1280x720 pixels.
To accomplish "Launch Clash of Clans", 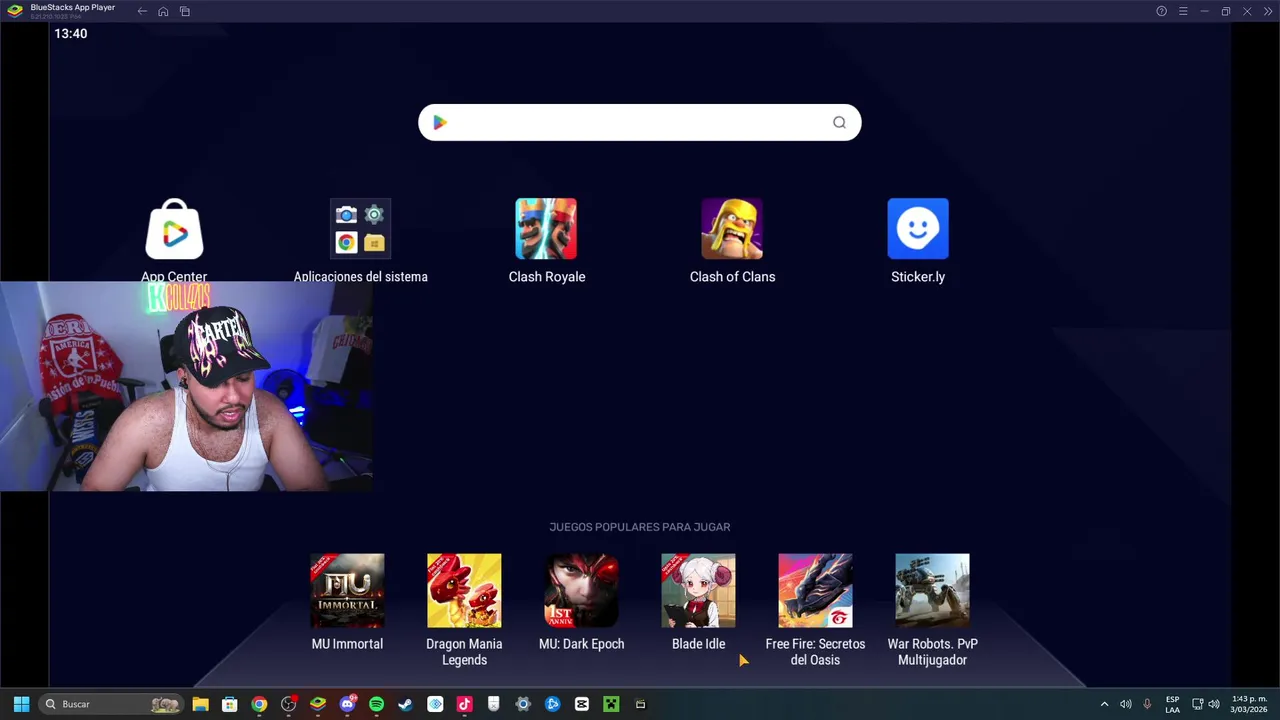I will [x=732, y=229].
